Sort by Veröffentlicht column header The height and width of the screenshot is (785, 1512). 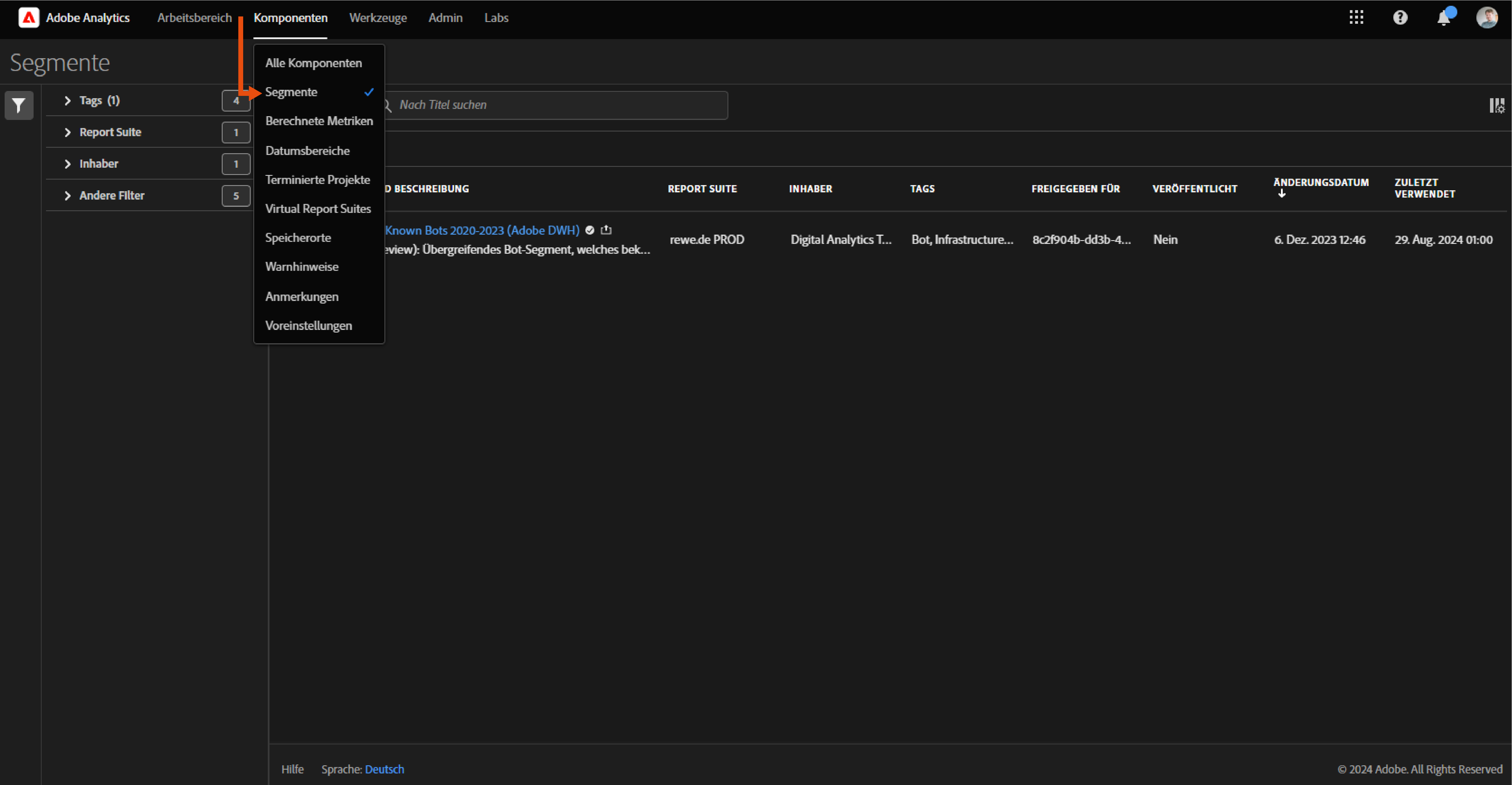coord(1194,189)
